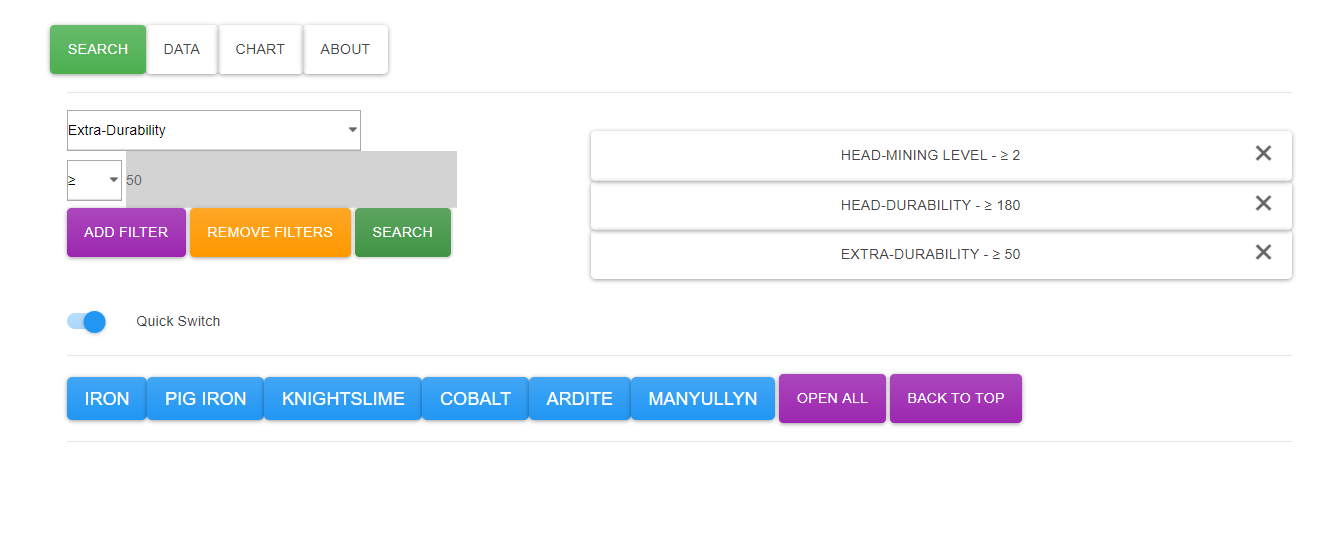The width and height of the screenshot is (1333, 547).
Task: Delete the Extra-Durability filter with X
Action: [1263, 253]
